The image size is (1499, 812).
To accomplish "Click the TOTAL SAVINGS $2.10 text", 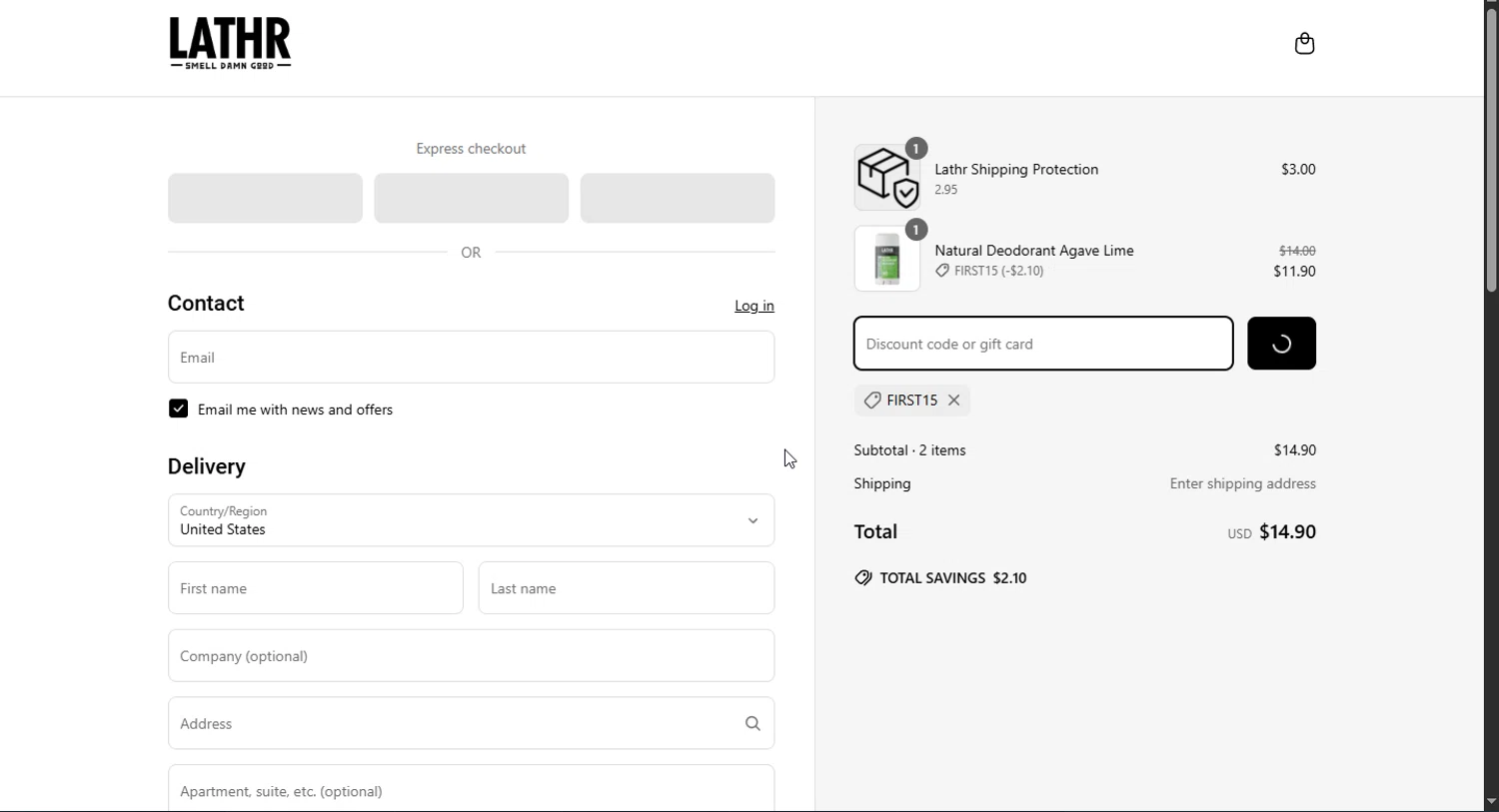I will [x=953, y=578].
